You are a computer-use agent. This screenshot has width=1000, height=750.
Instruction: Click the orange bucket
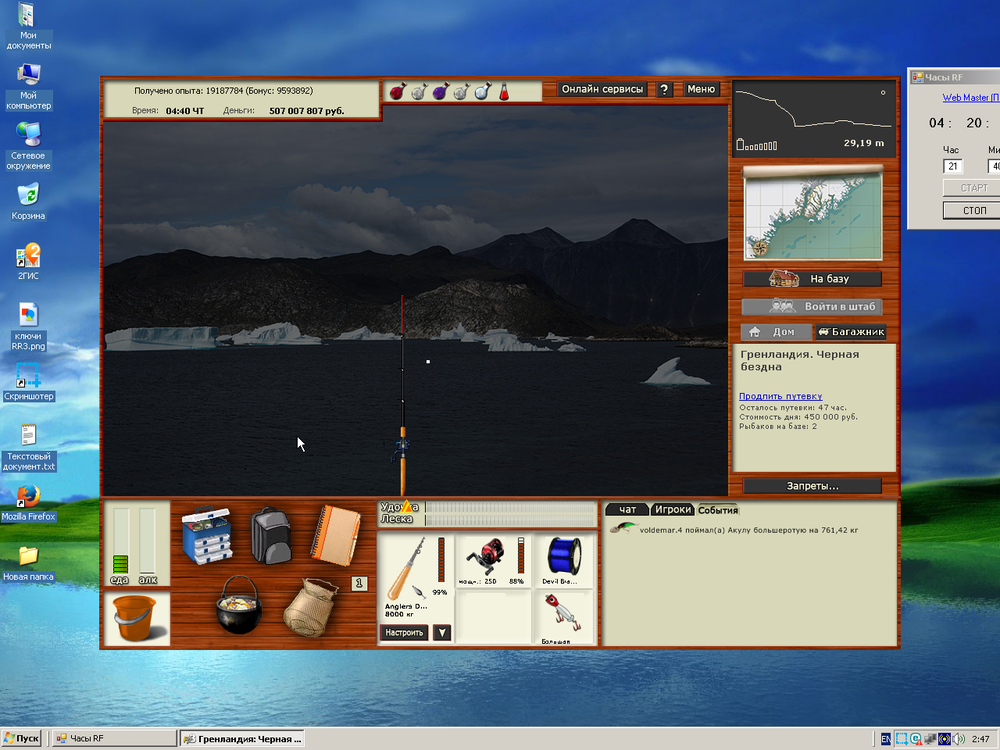(136, 617)
